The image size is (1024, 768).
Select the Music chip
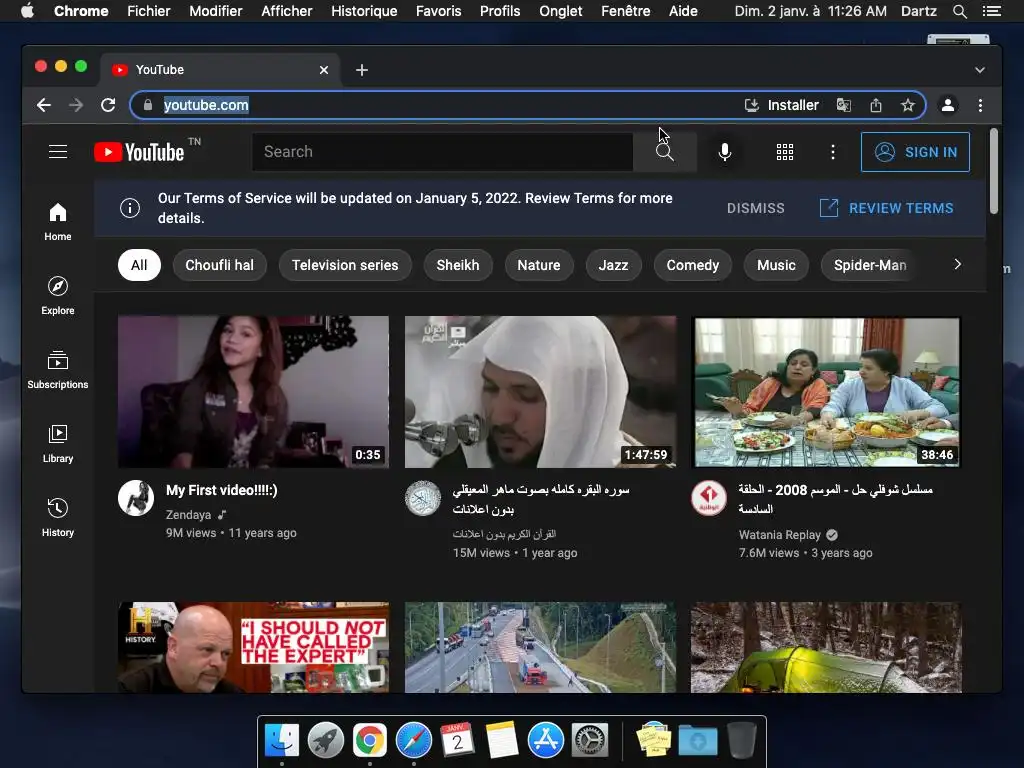[776, 265]
